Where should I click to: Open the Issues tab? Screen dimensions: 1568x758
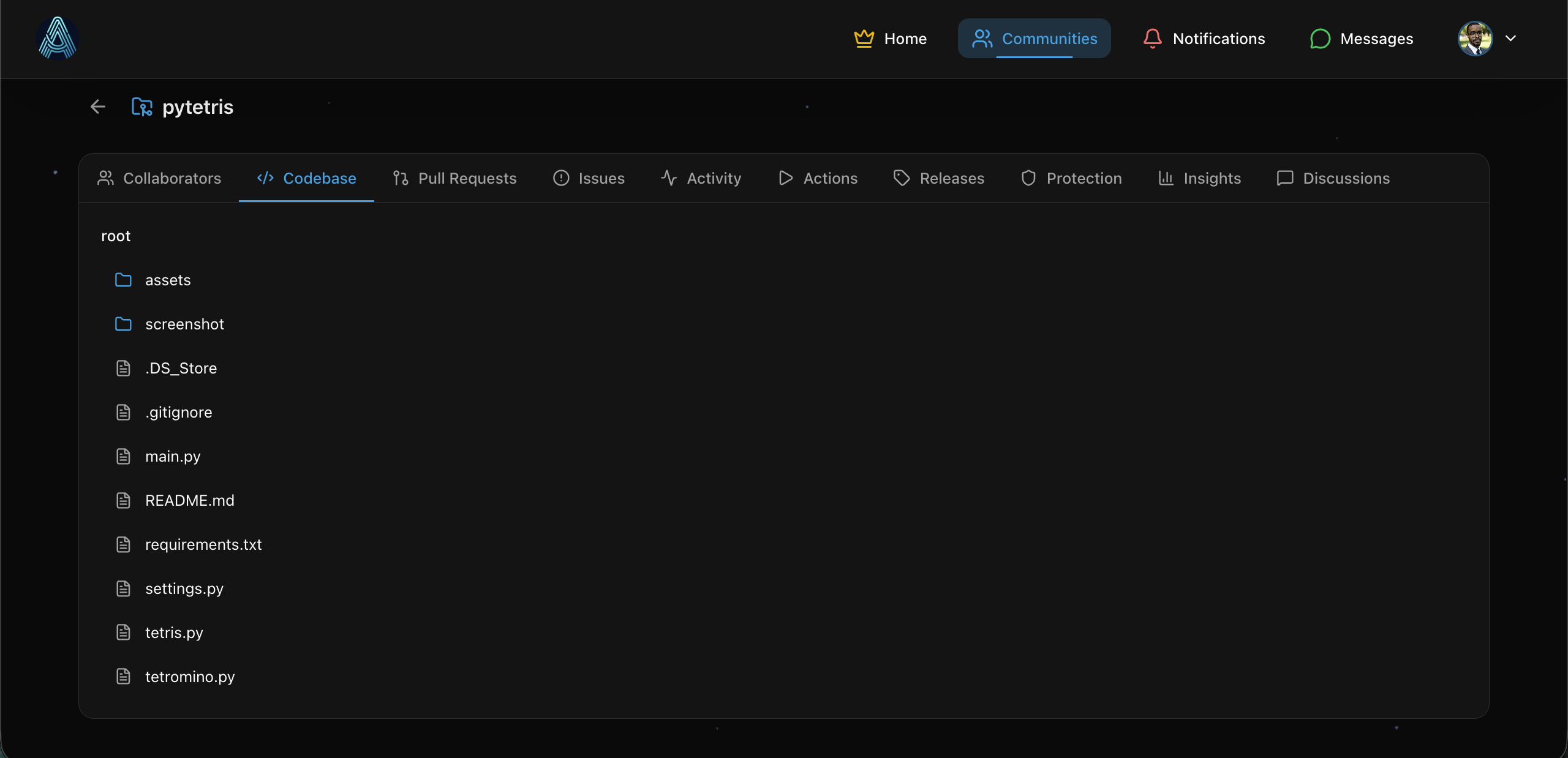pyautogui.click(x=589, y=178)
